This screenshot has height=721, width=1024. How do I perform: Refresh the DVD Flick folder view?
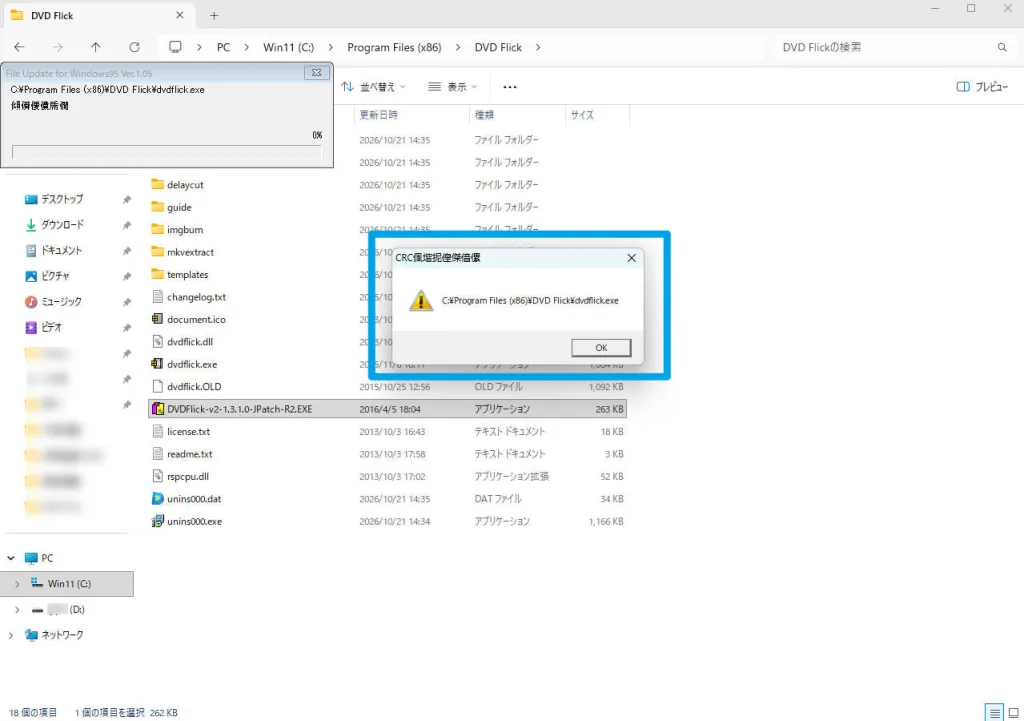(x=135, y=47)
